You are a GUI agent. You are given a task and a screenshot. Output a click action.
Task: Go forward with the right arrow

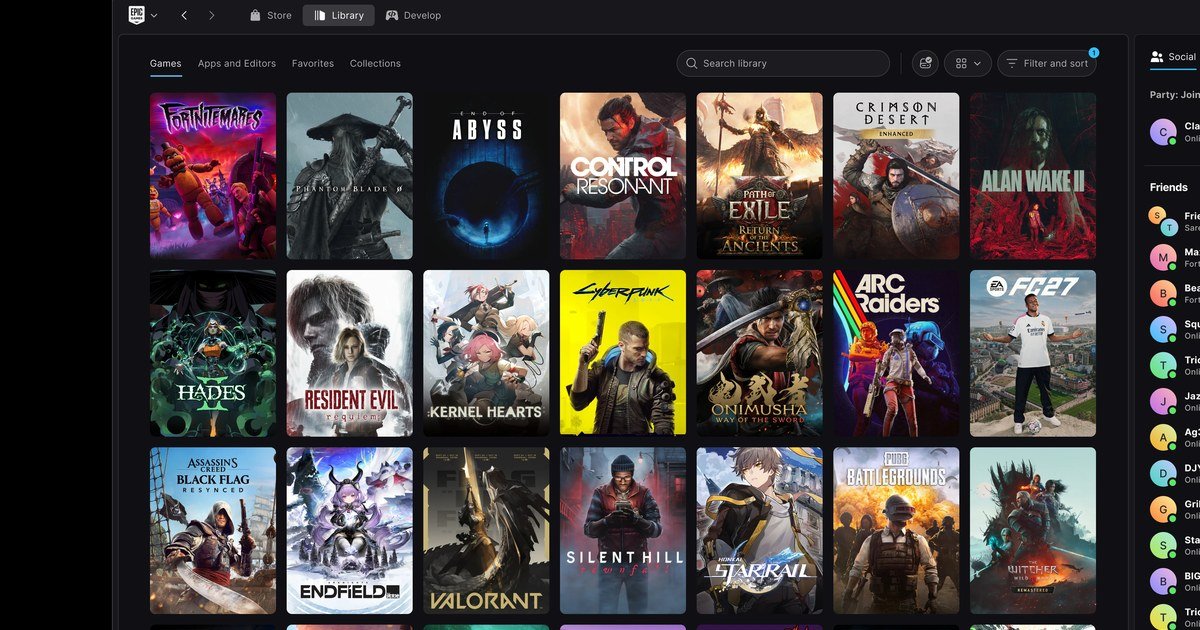(211, 15)
